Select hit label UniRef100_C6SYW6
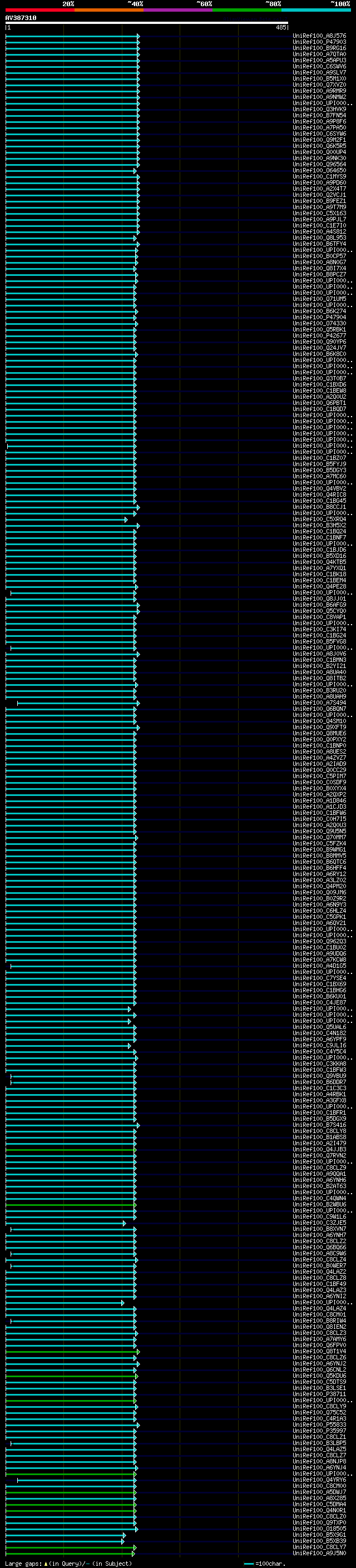356x1568 pixels. pyautogui.click(x=319, y=134)
